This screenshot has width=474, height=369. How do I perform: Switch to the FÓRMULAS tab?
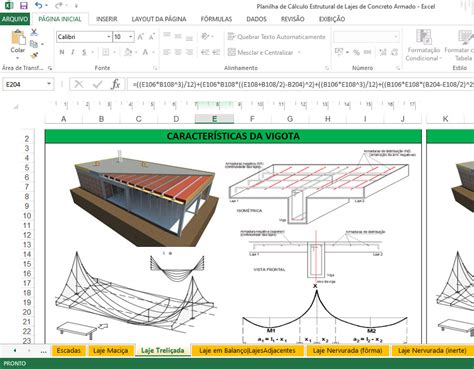pyautogui.click(x=216, y=19)
